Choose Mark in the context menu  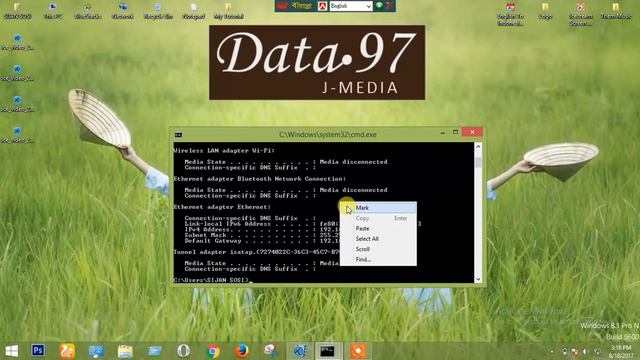click(378, 208)
